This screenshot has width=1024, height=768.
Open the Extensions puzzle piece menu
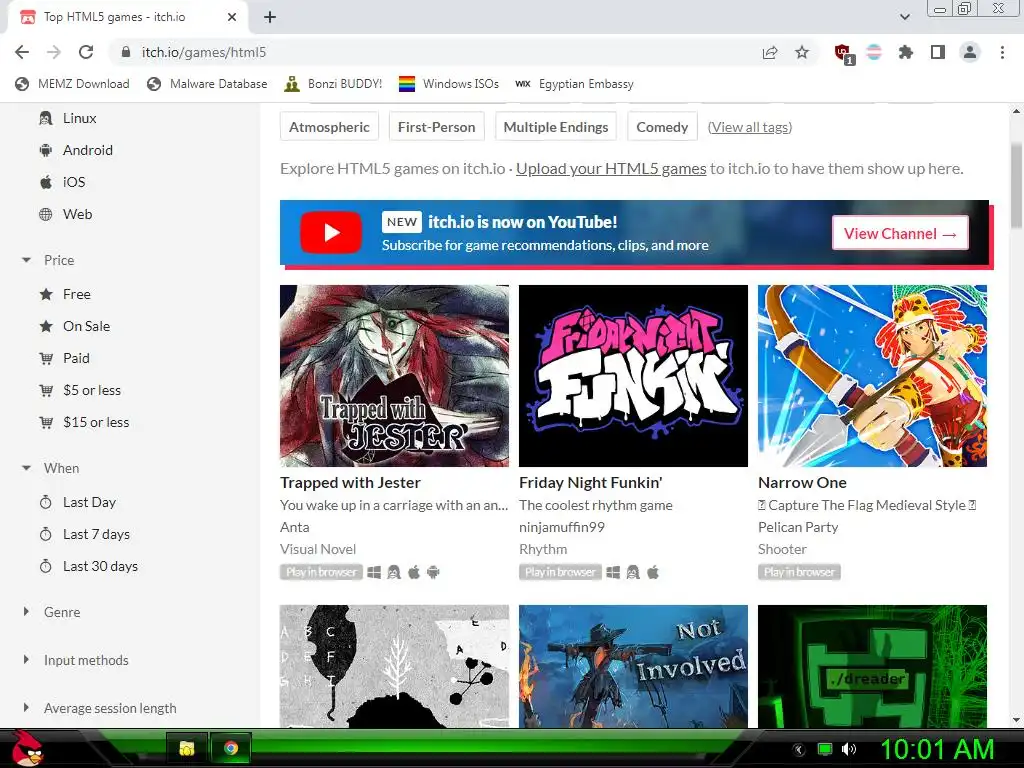905,52
